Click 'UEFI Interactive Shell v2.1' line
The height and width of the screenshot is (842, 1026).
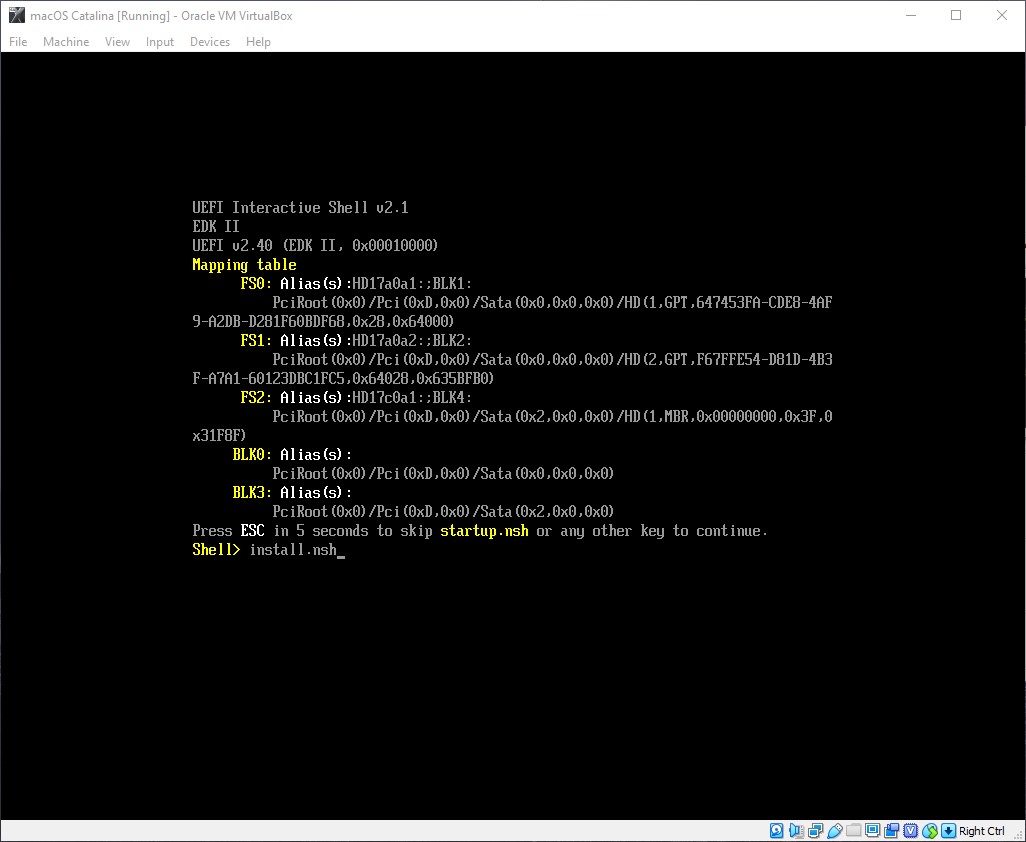[x=300, y=208]
